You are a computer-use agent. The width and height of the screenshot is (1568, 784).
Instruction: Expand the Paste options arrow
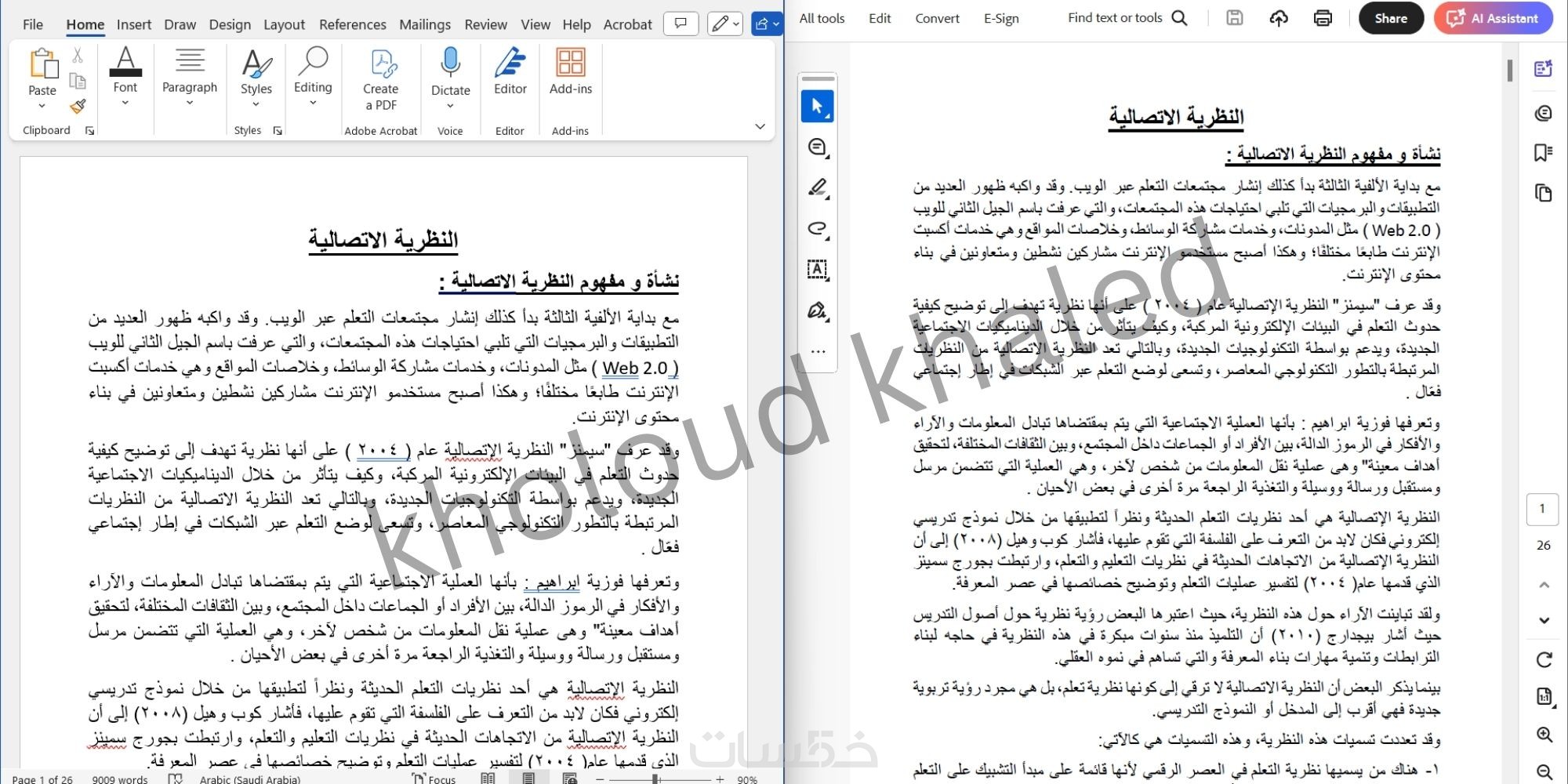[42, 107]
